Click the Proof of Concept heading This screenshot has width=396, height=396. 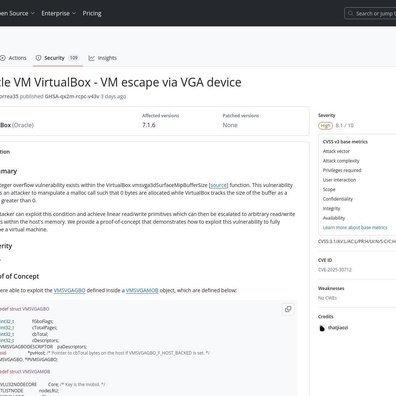tap(19, 276)
